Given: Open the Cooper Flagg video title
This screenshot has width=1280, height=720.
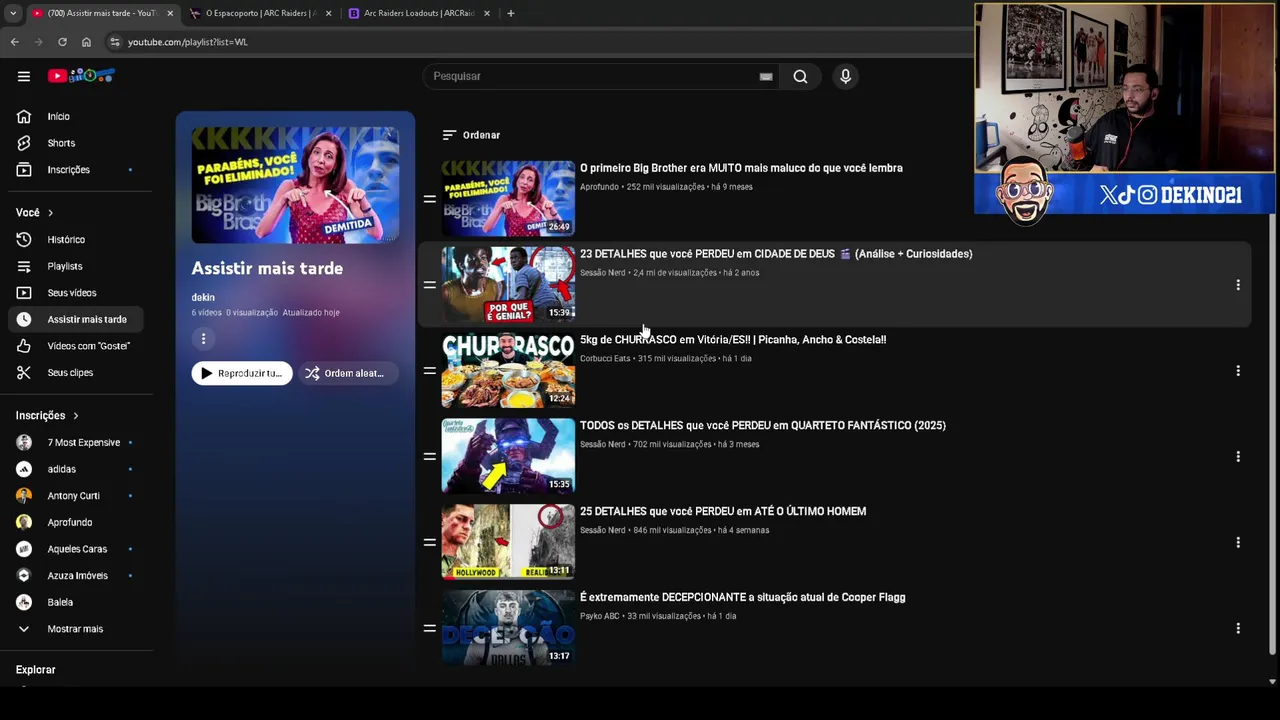Looking at the screenshot, I should pyautogui.click(x=743, y=597).
